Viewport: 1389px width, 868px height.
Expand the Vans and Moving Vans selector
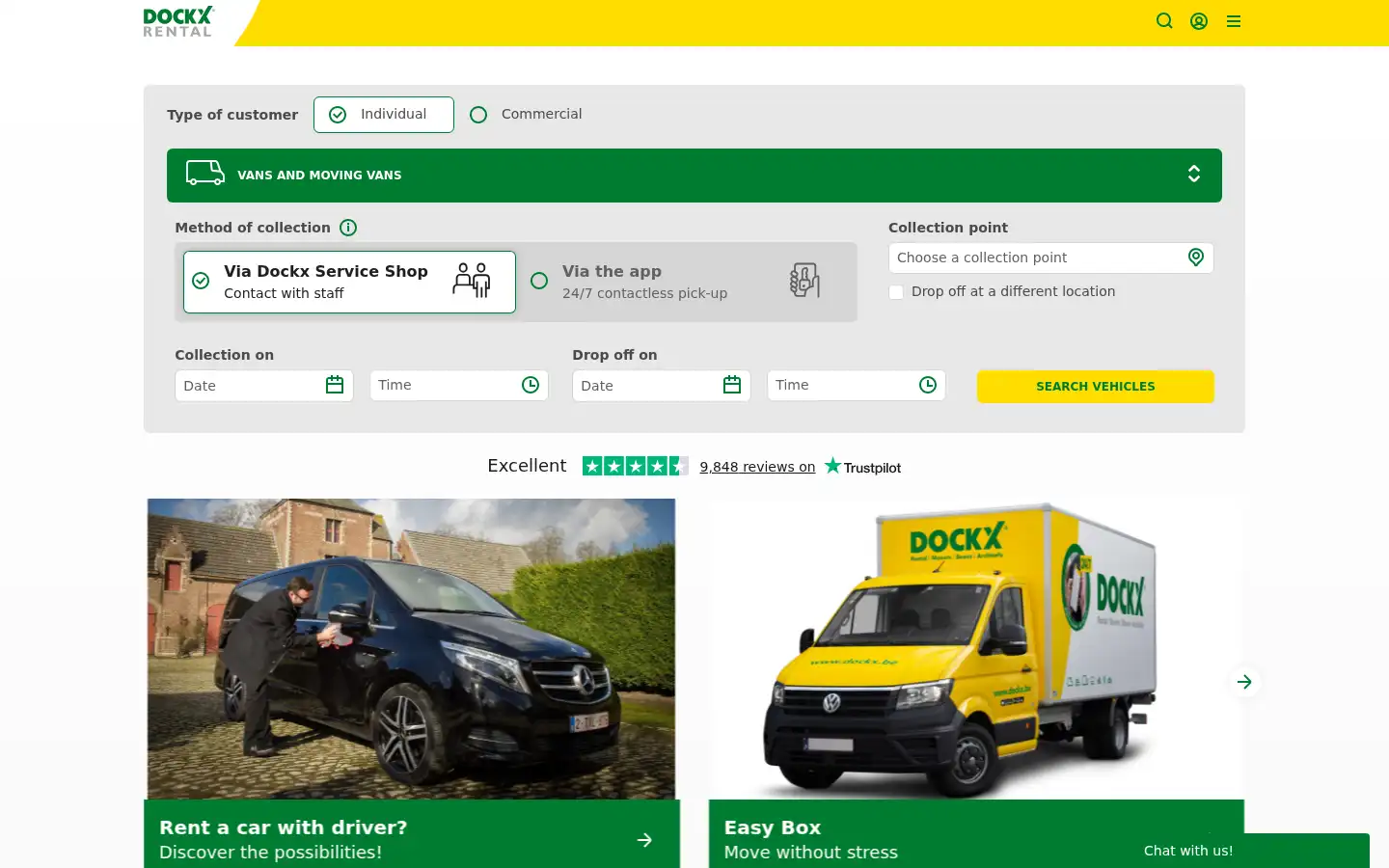pyautogui.click(x=694, y=176)
